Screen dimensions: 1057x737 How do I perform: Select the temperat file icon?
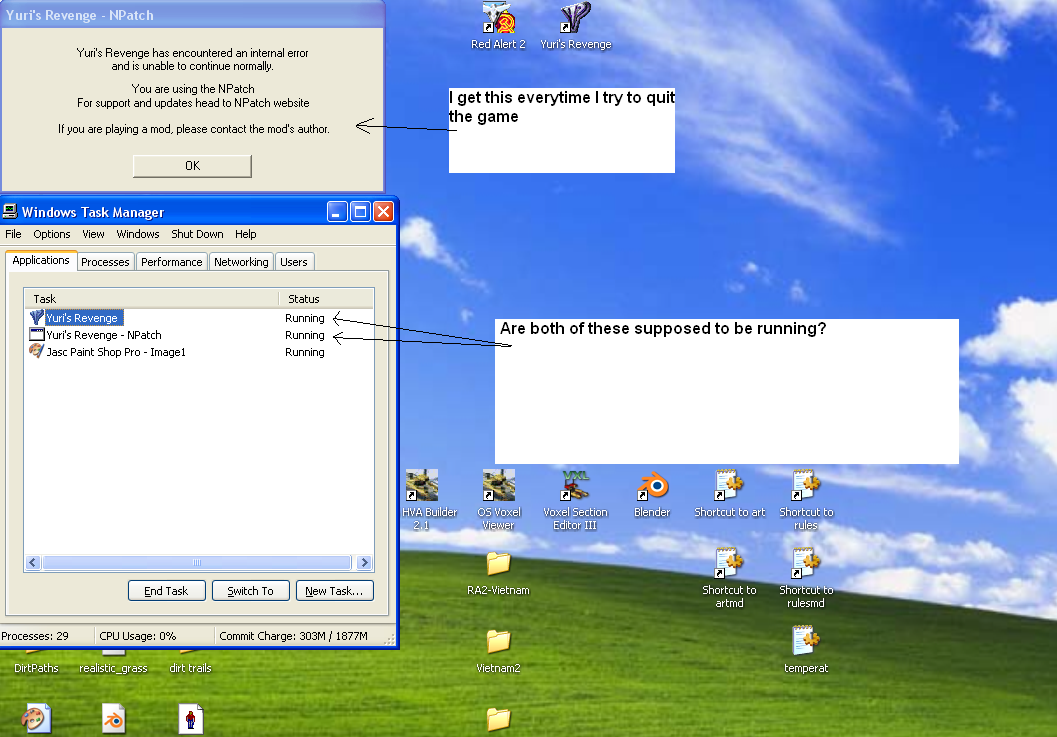point(806,649)
